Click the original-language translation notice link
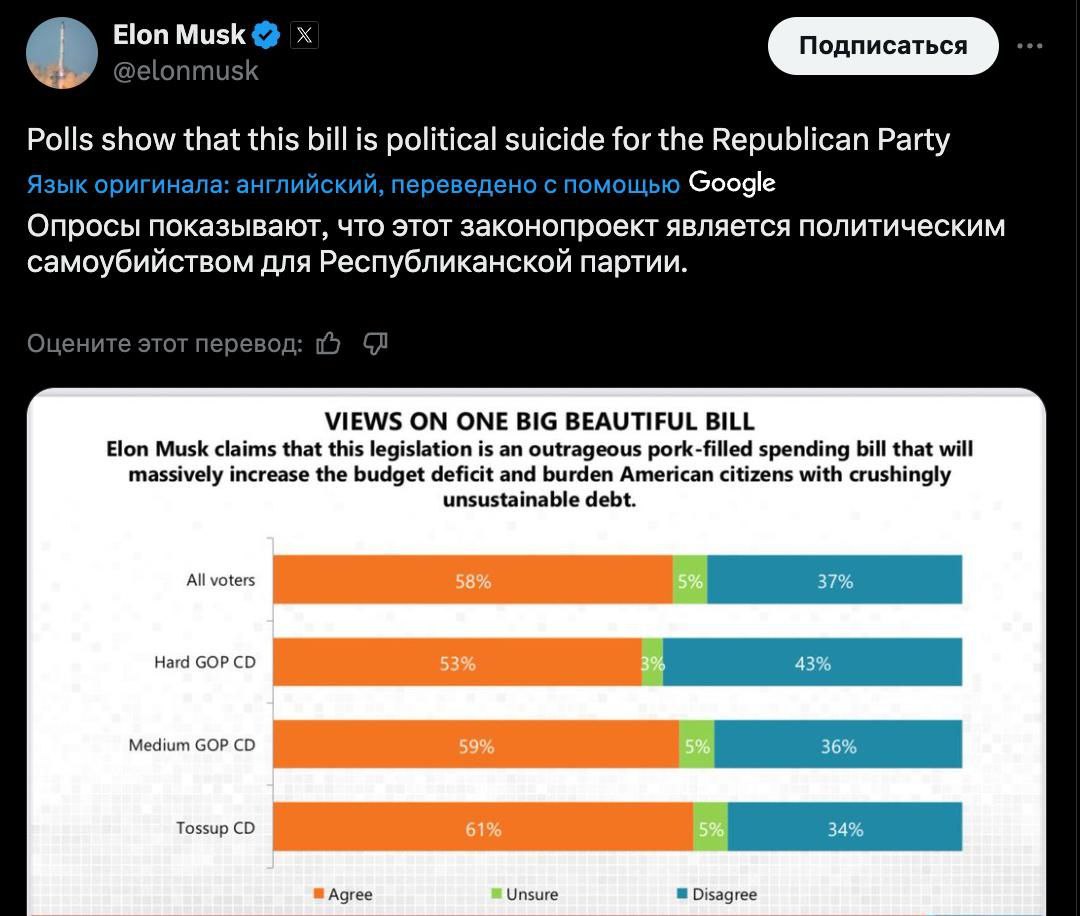Screen dimensions: 1080x916 (353, 185)
